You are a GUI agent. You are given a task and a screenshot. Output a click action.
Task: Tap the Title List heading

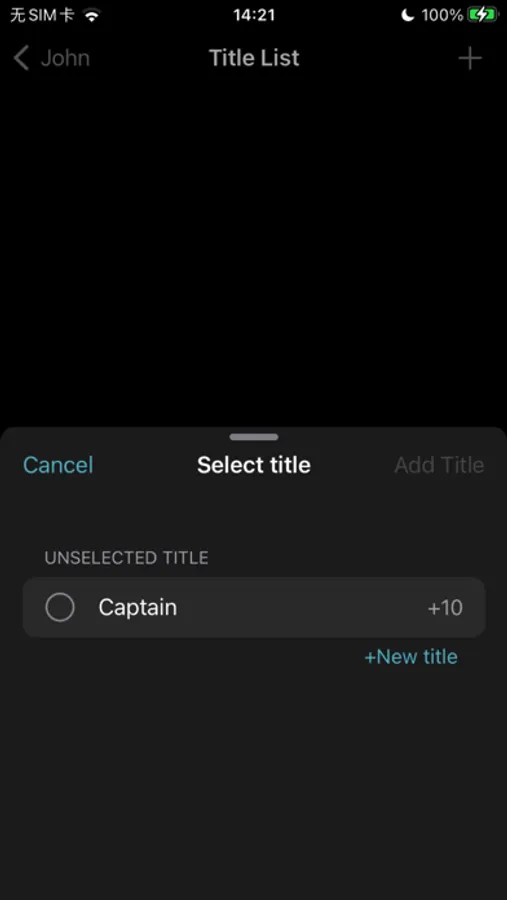point(254,58)
